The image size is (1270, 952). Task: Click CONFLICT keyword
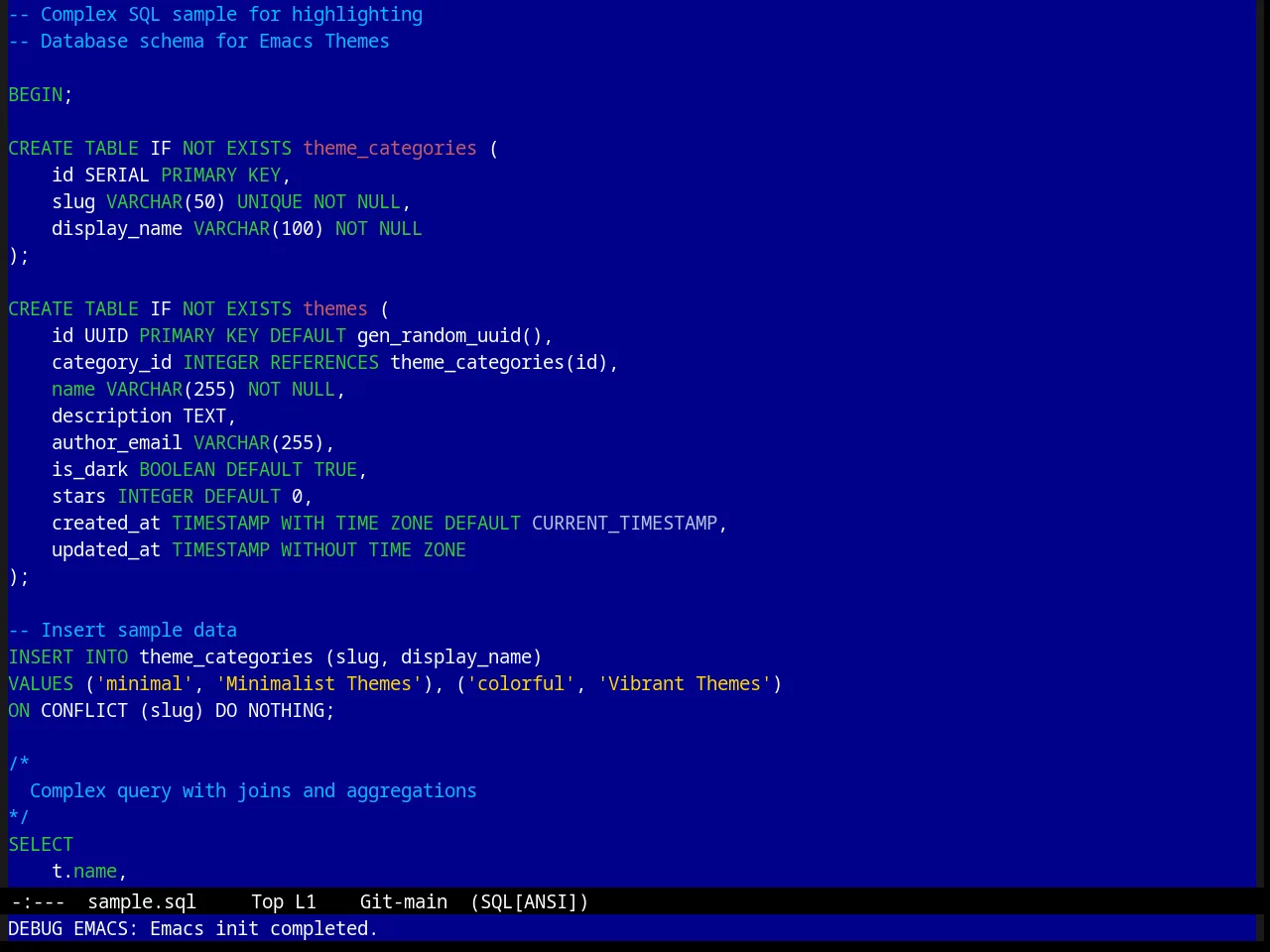tap(84, 711)
